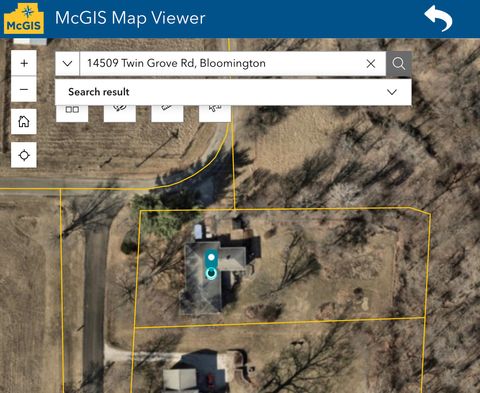Screen dimensions: 480x393
Task: Clear the address search text
Action: pos(371,63)
